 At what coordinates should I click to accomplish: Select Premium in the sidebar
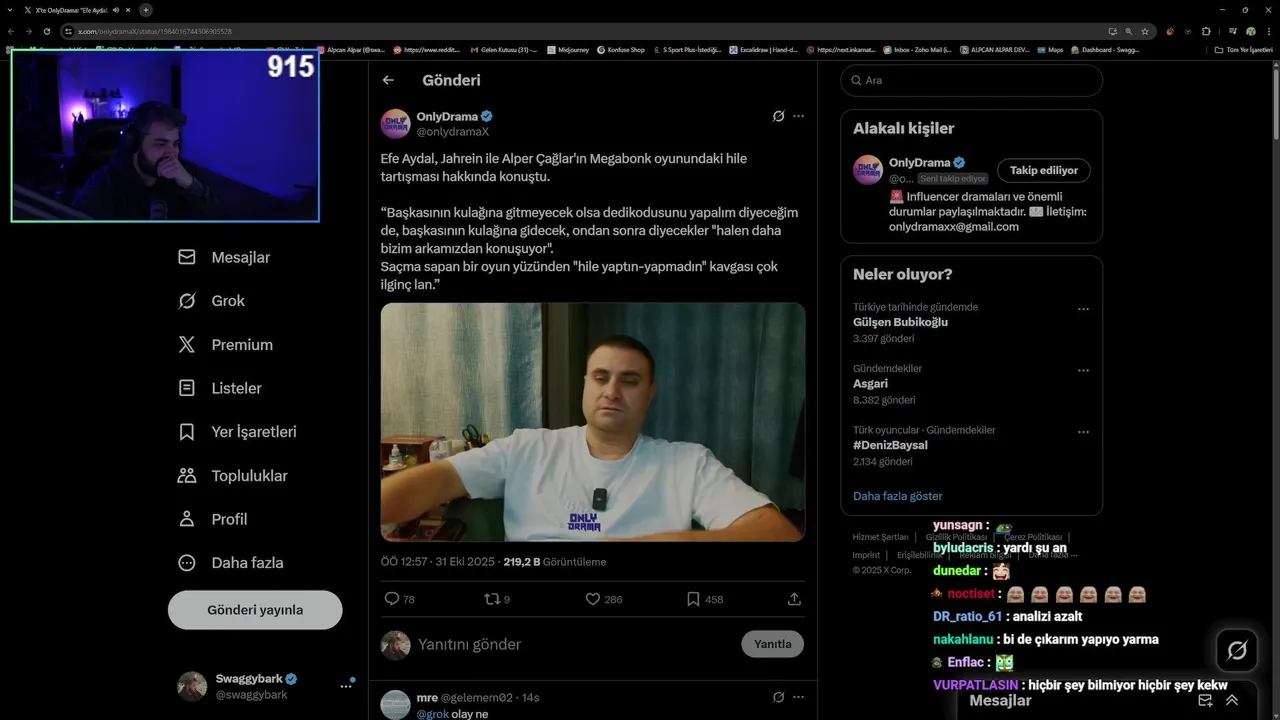click(242, 344)
